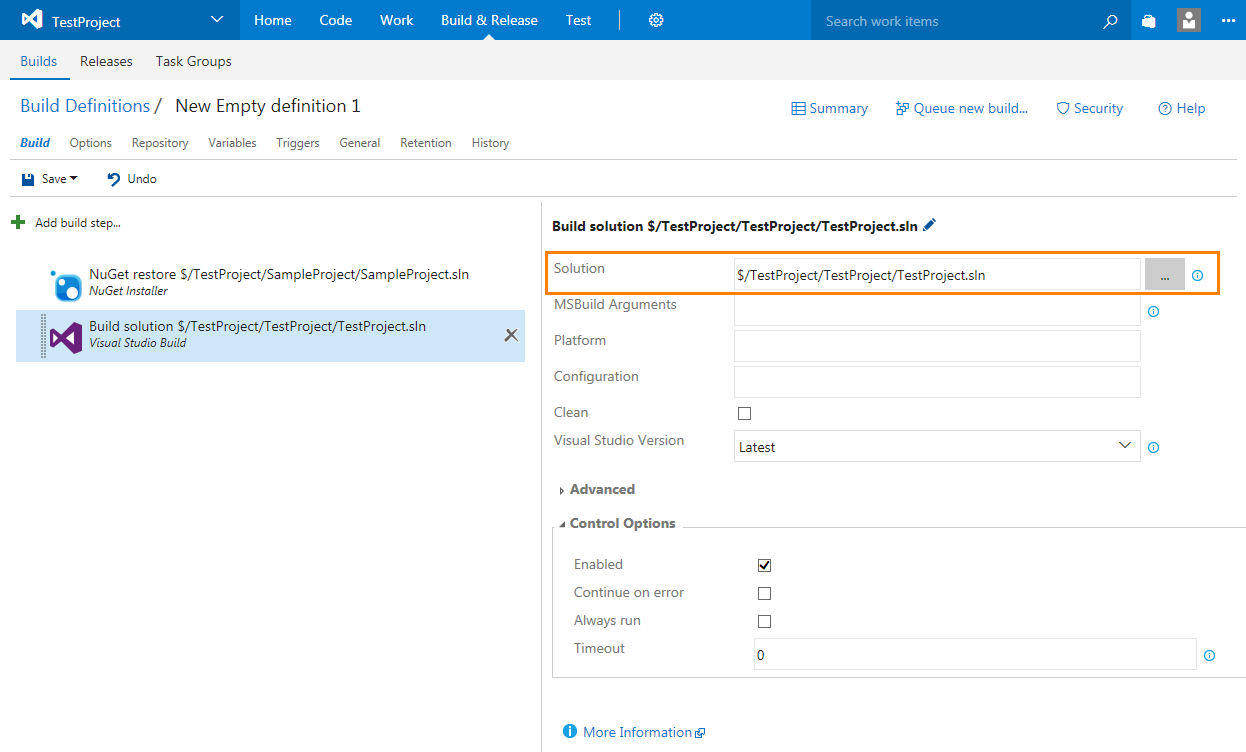
Task: Click the search magnifier icon
Action: (x=1110, y=21)
